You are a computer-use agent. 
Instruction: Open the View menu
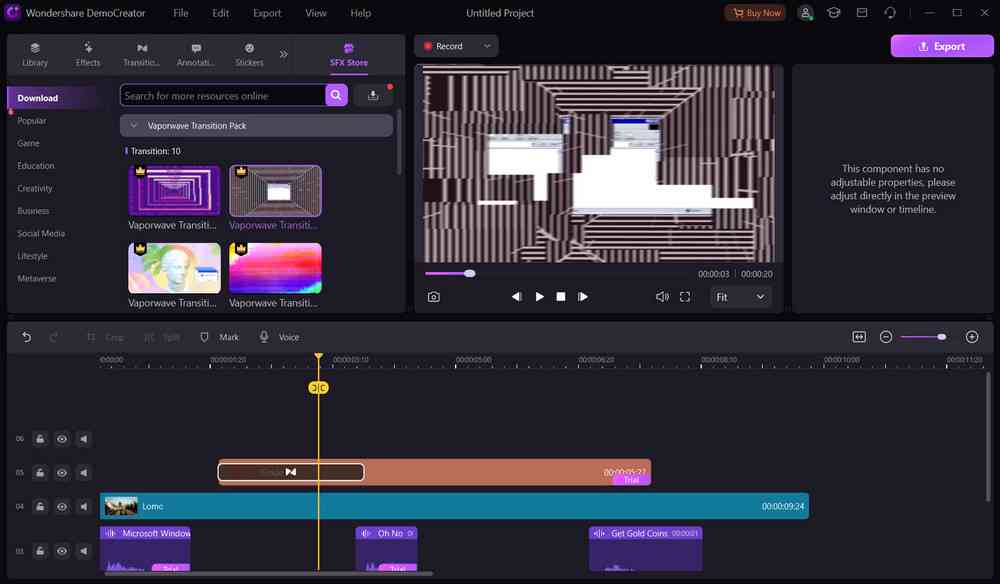point(316,13)
